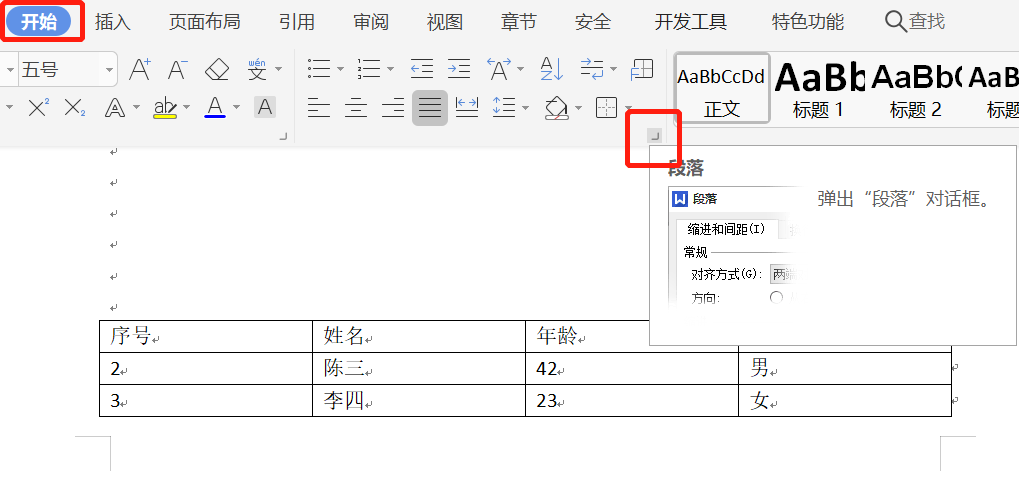Open the paragraph dialog launcher
Image resolution: width=1019 pixels, height=503 pixels.
654,136
